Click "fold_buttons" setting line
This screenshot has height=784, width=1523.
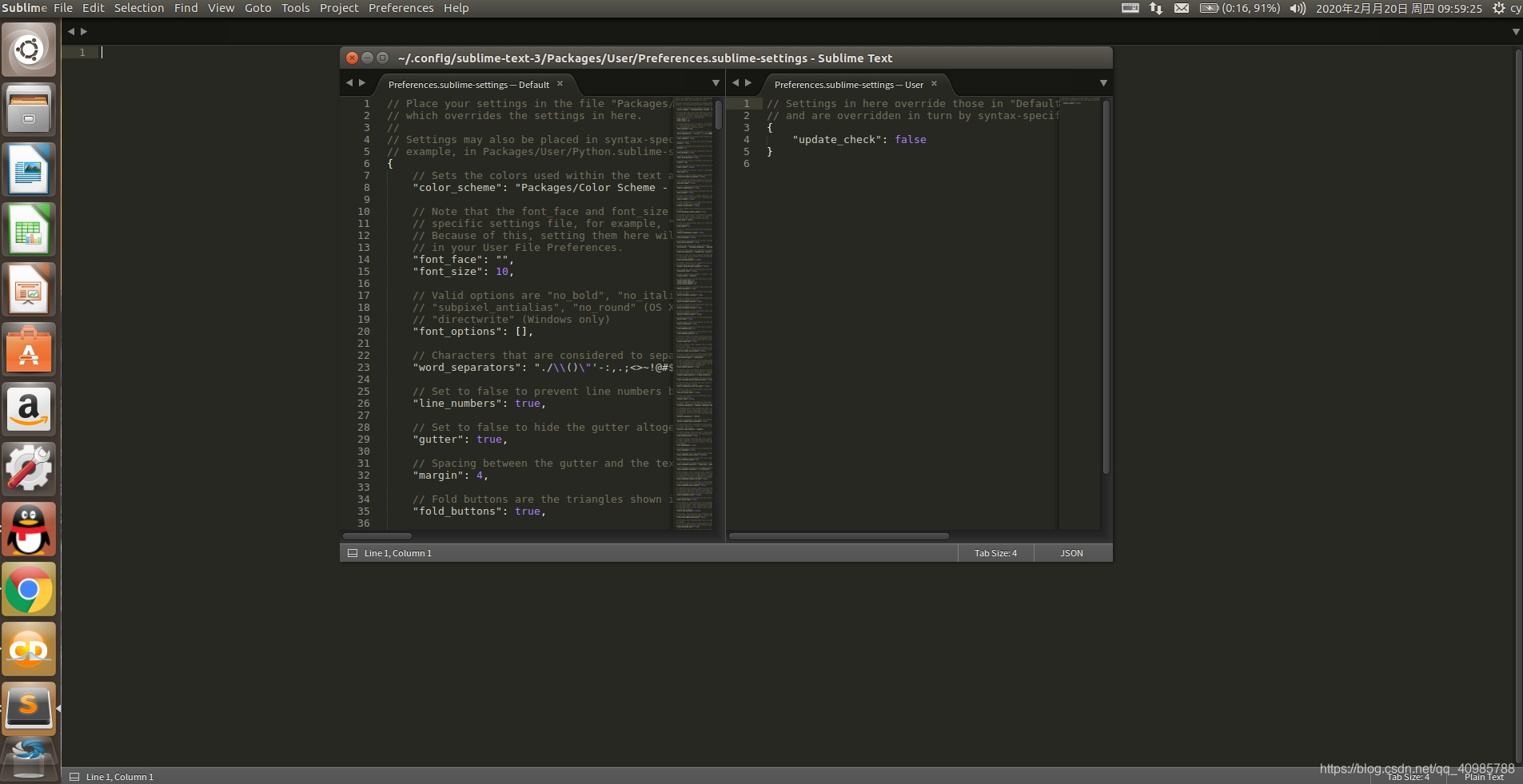point(480,511)
